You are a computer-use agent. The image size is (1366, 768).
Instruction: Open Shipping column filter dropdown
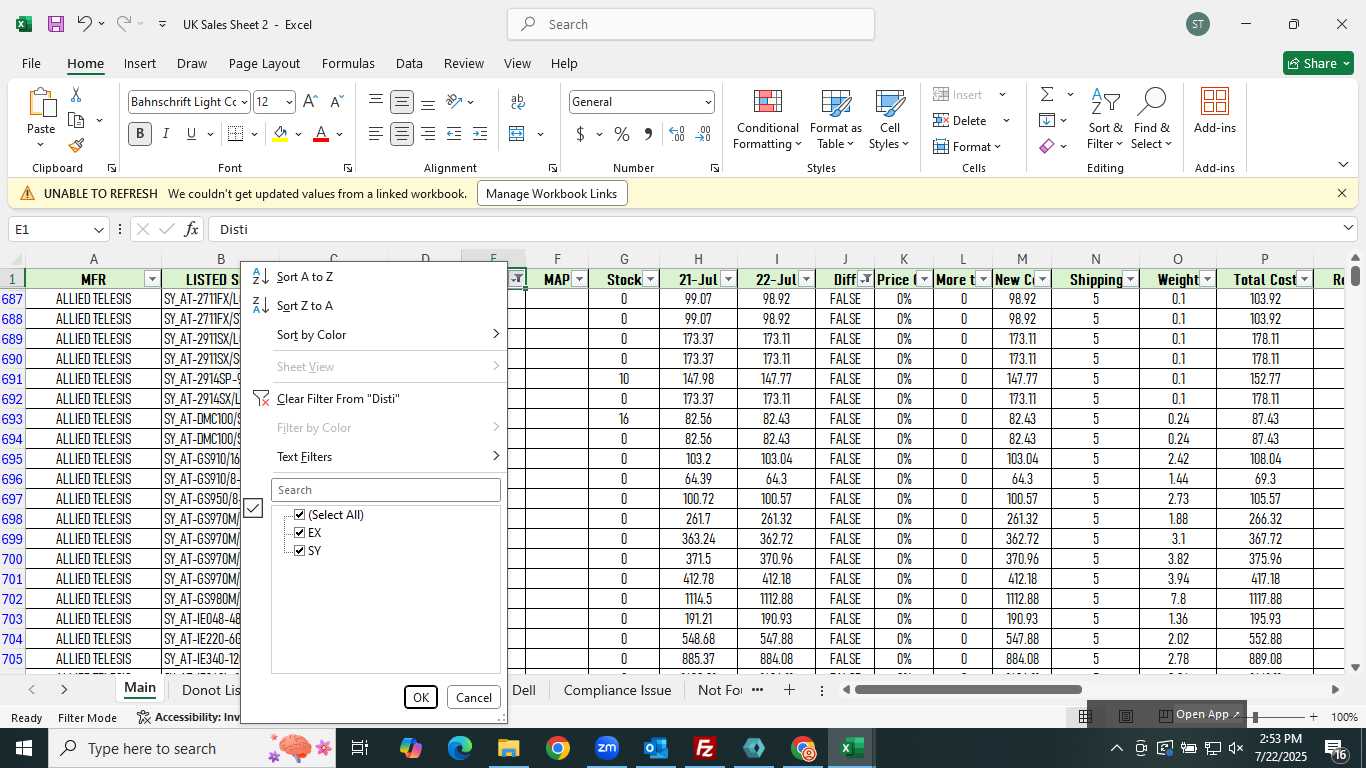click(1130, 280)
